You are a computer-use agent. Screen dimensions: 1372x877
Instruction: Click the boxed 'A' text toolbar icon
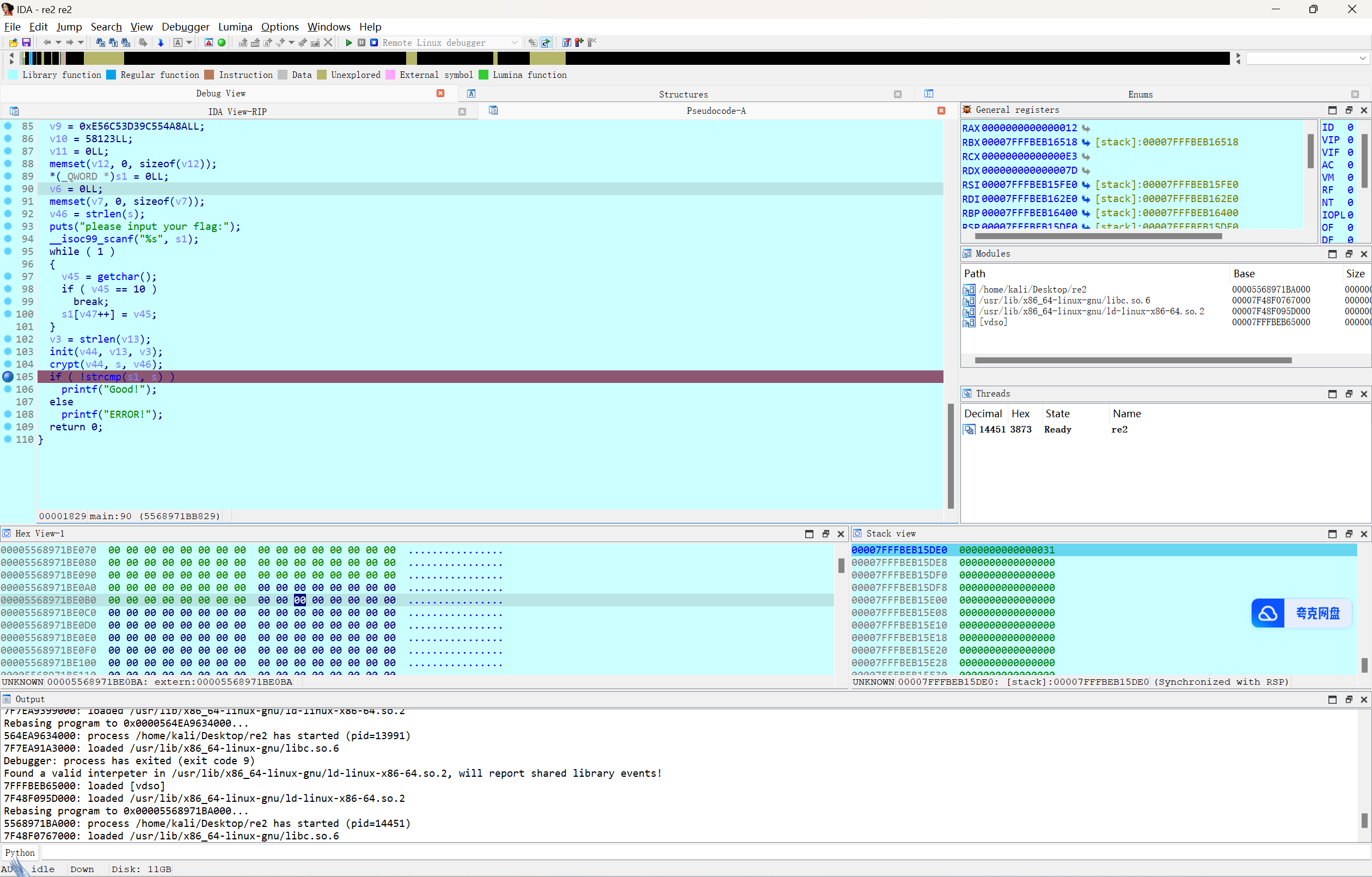(x=178, y=43)
